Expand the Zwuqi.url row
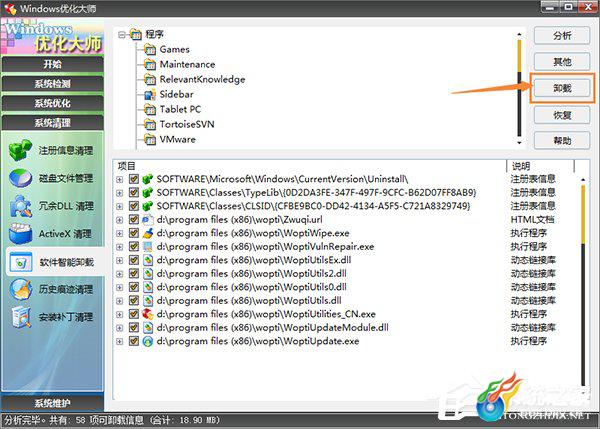The width and height of the screenshot is (600, 429). 120,220
